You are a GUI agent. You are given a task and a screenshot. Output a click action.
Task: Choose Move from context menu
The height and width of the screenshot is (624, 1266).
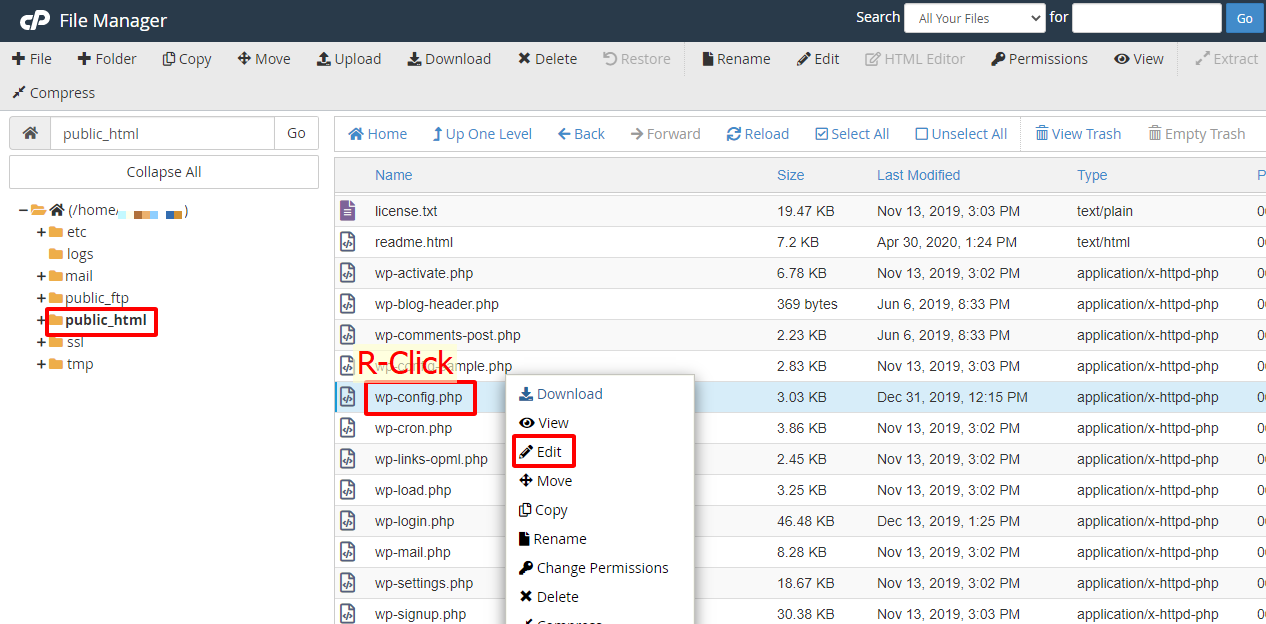[x=546, y=481]
